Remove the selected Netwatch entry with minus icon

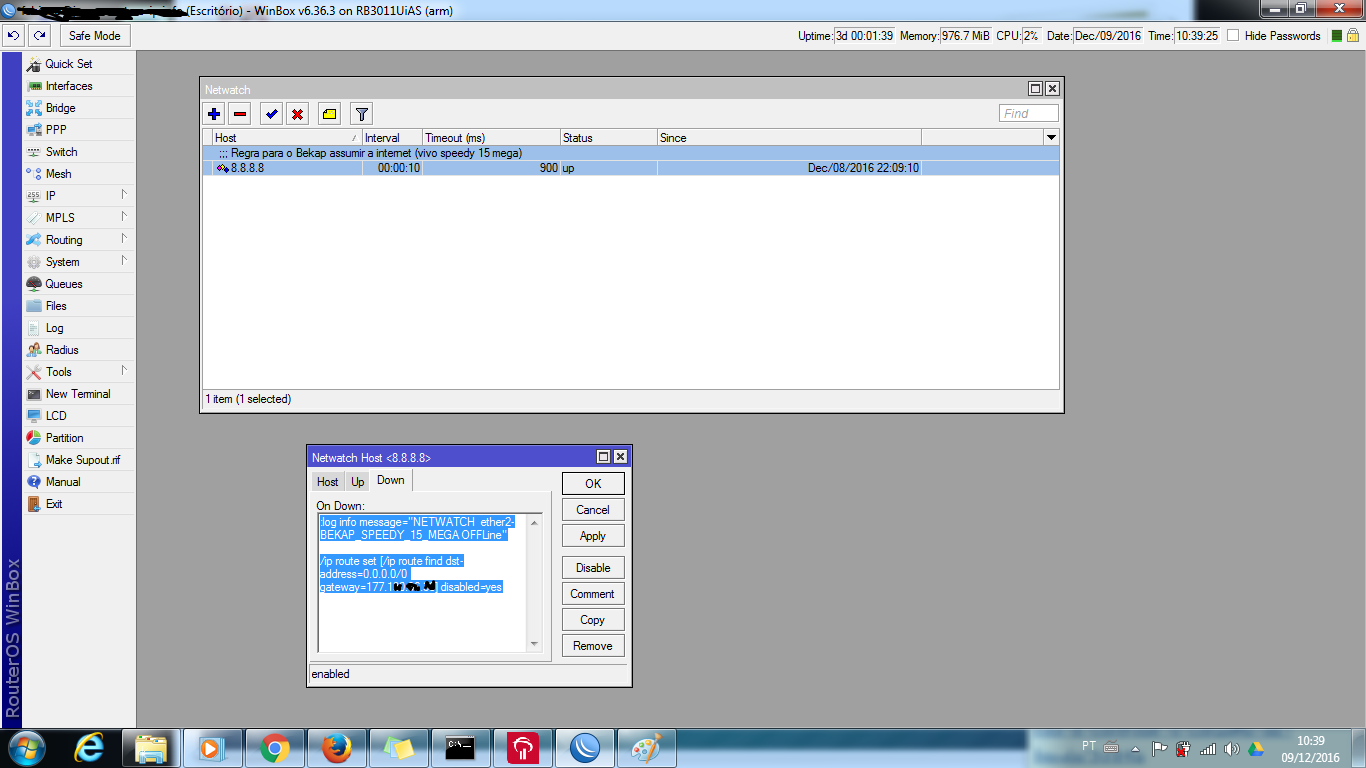tap(240, 114)
